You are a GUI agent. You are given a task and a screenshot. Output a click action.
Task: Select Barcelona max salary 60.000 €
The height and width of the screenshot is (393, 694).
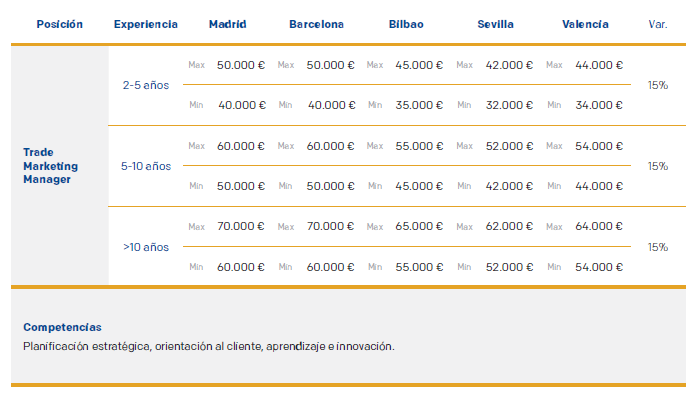(330, 146)
